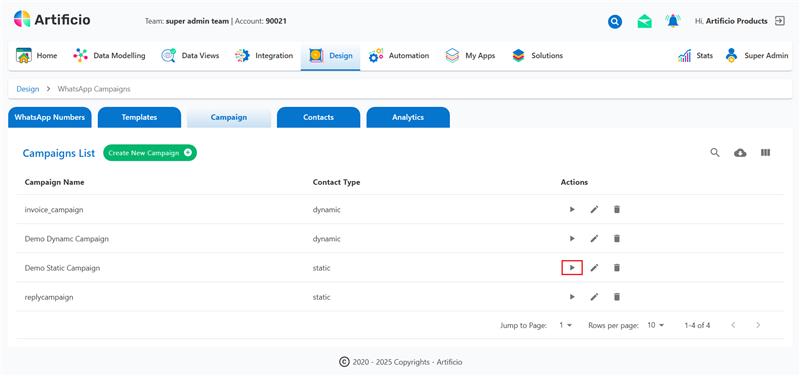The image size is (800, 376).
Task: Click the blue global search icon
Action: [x=615, y=21]
